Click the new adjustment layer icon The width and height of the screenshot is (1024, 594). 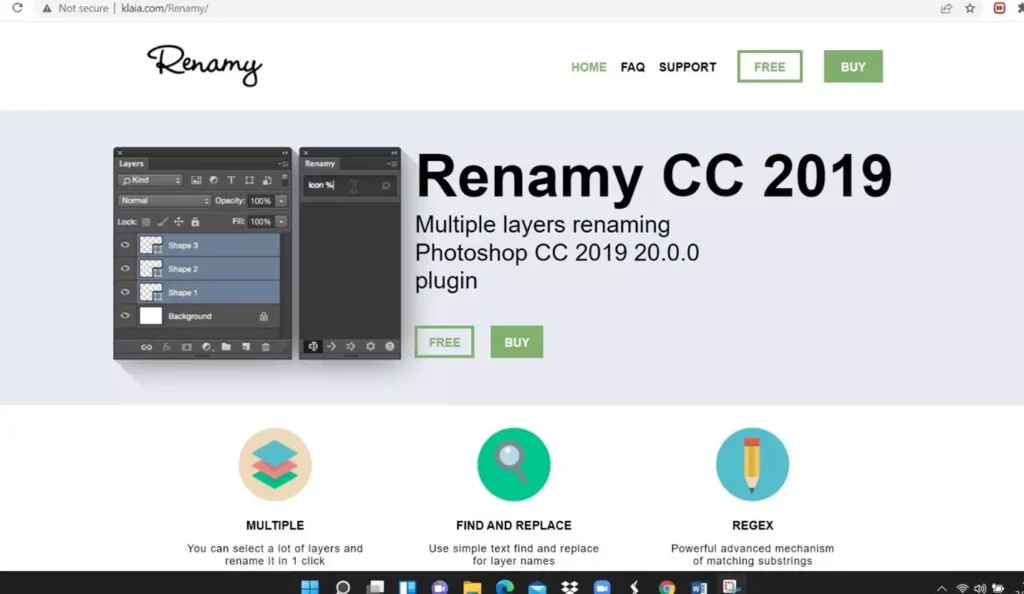coord(206,347)
